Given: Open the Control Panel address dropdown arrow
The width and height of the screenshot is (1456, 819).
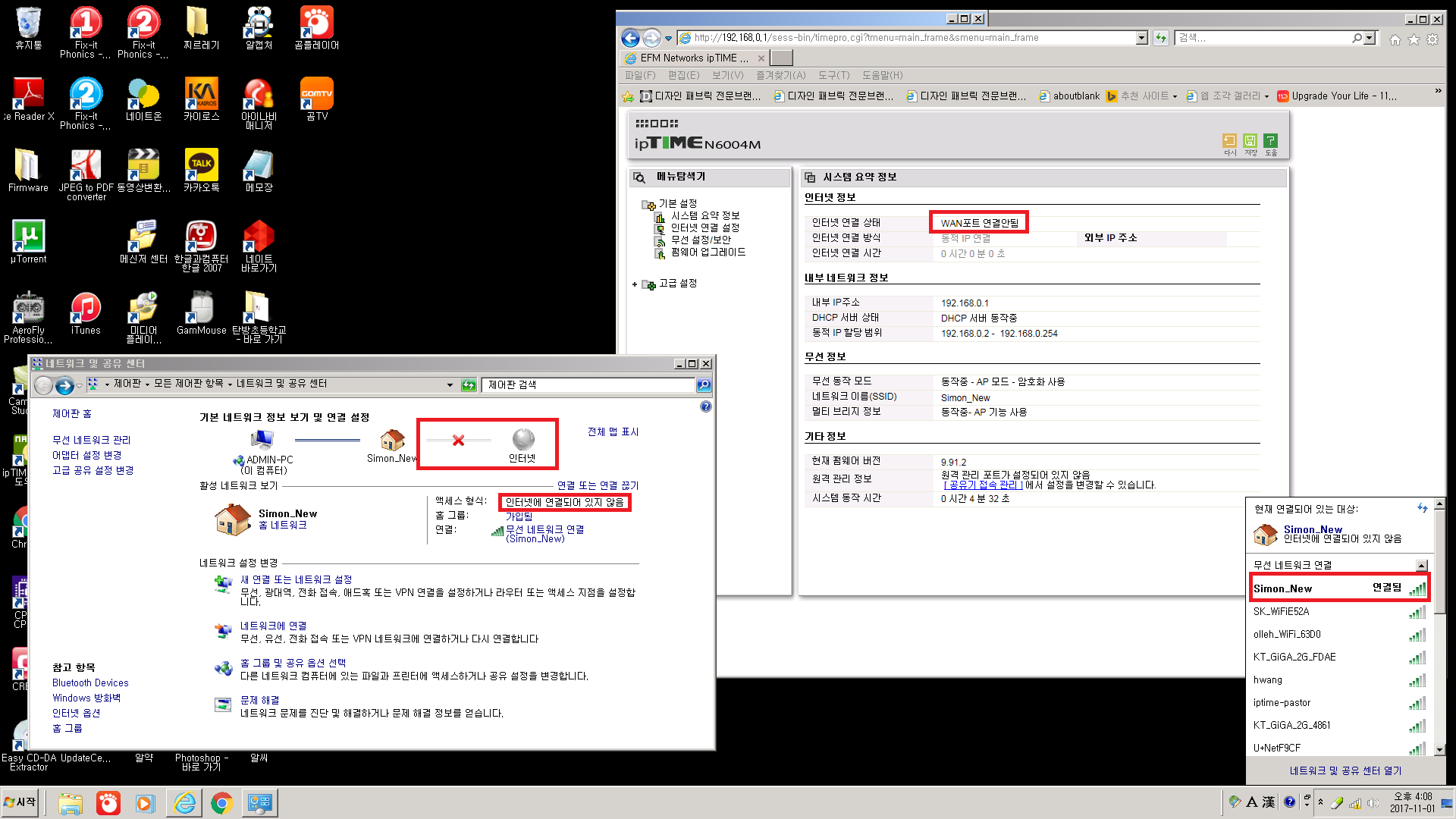Looking at the screenshot, I should click(x=450, y=385).
